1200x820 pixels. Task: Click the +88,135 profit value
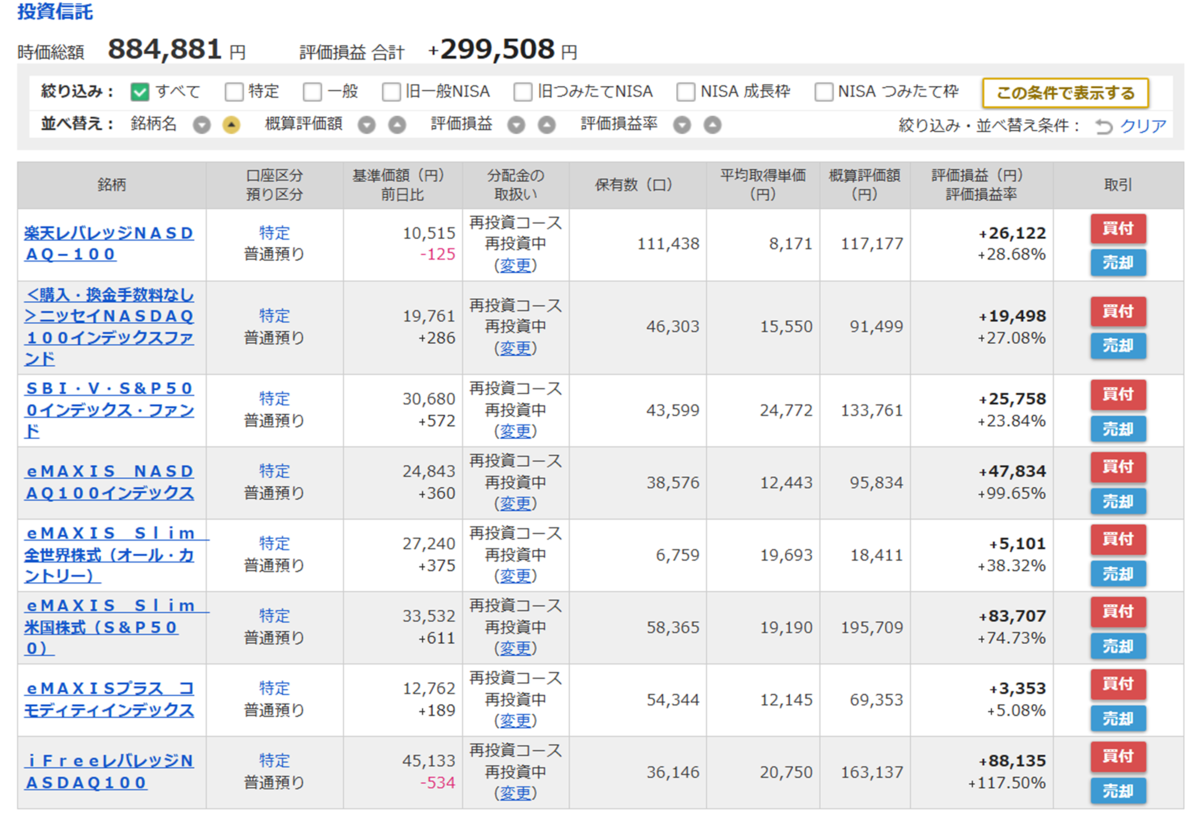pyautogui.click(x=1012, y=761)
